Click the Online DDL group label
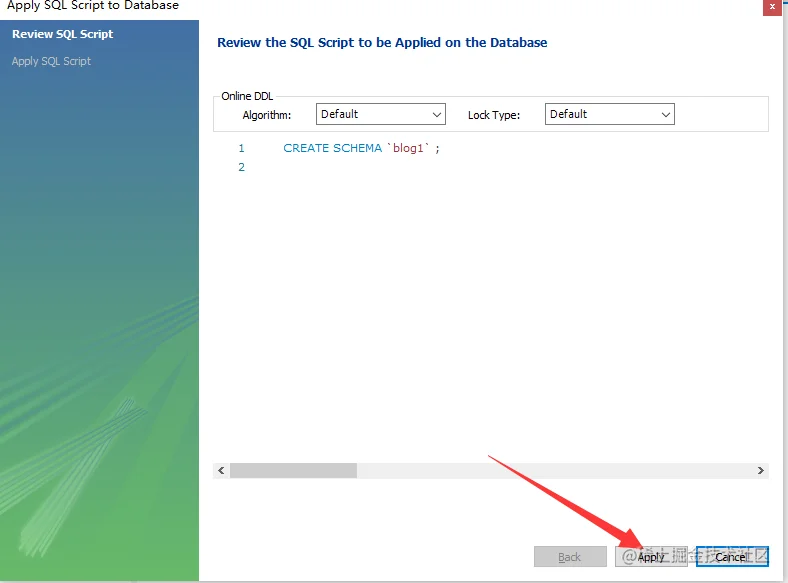788x583 pixels. (x=247, y=96)
